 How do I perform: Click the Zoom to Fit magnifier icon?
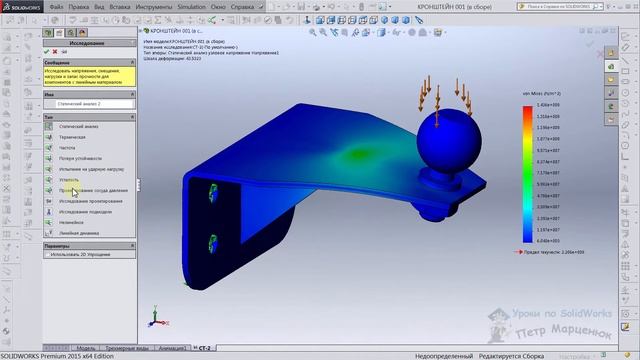pos(313,32)
